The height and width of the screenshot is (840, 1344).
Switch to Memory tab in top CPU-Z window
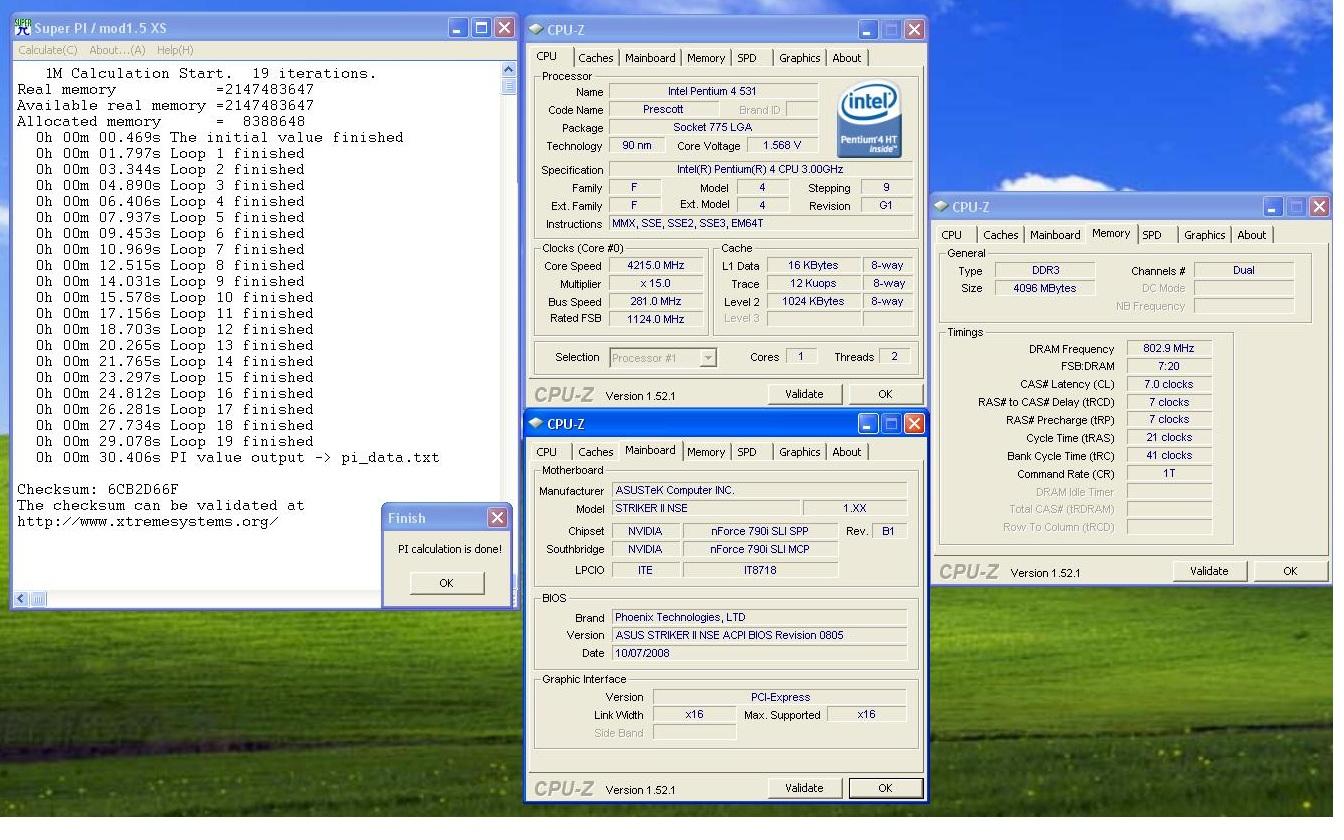click(706, 58)
